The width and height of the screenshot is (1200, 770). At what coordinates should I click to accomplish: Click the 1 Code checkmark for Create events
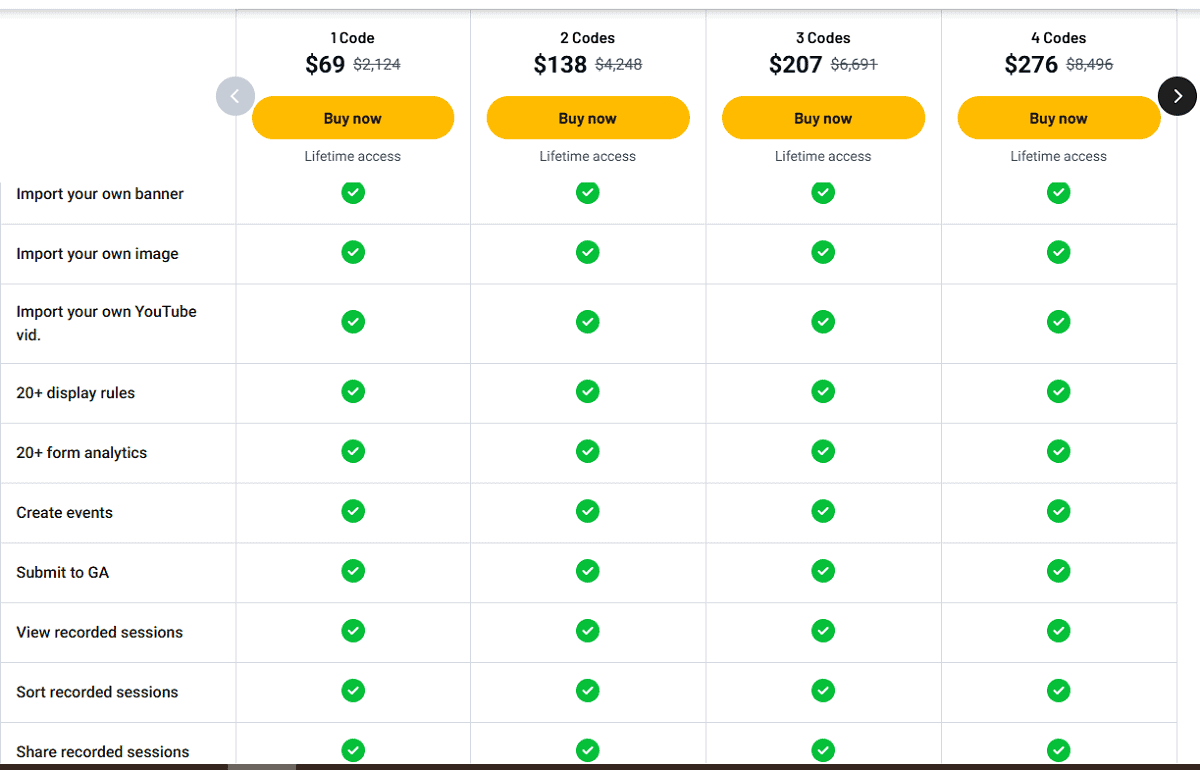pyautogui.click(x=353, y=511)
